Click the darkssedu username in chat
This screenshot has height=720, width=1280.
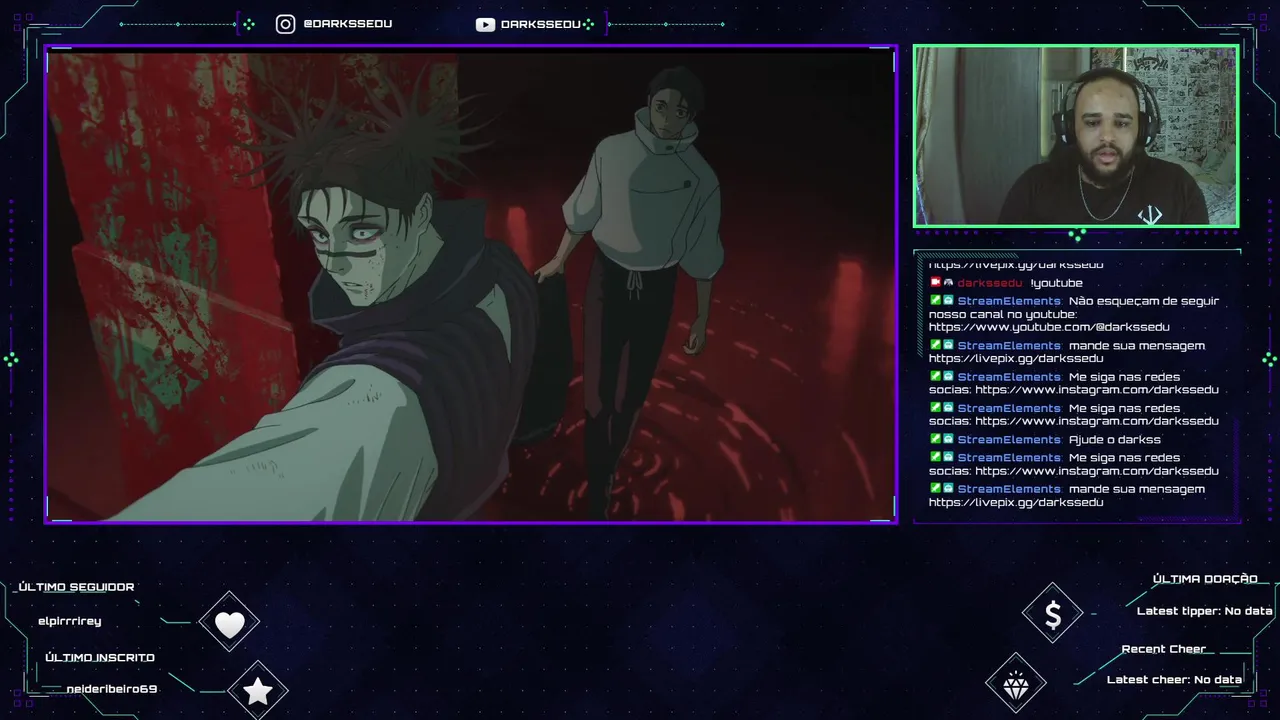tap(990, 283)
